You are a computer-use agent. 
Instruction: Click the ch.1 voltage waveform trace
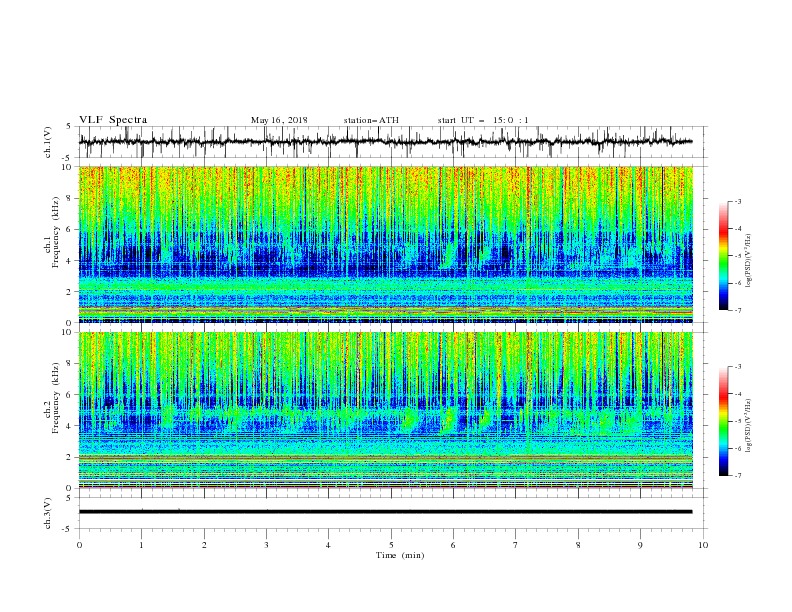pos(385,142)
